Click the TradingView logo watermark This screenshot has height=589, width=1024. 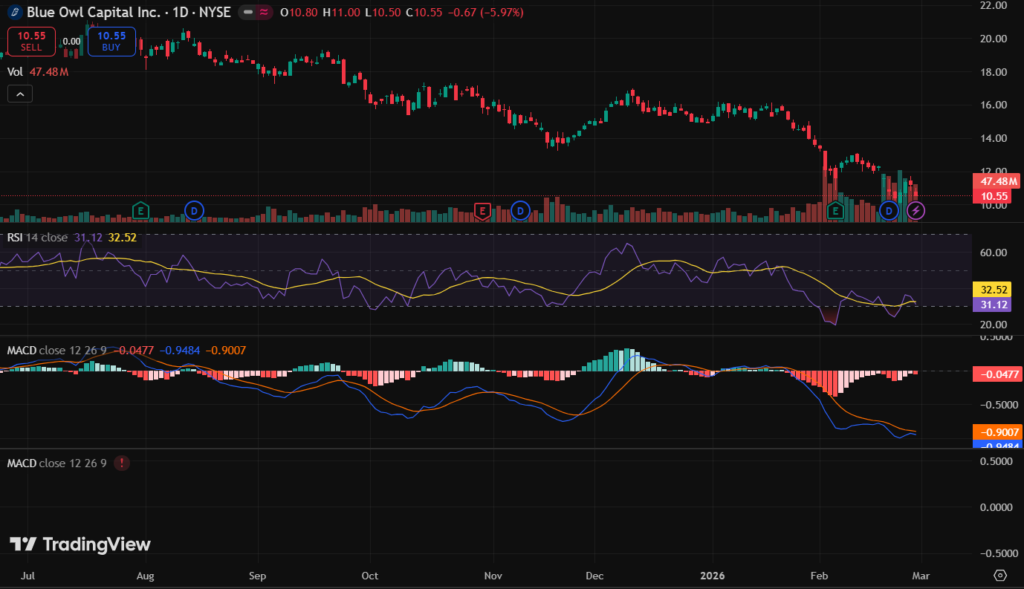click(80, 544)
